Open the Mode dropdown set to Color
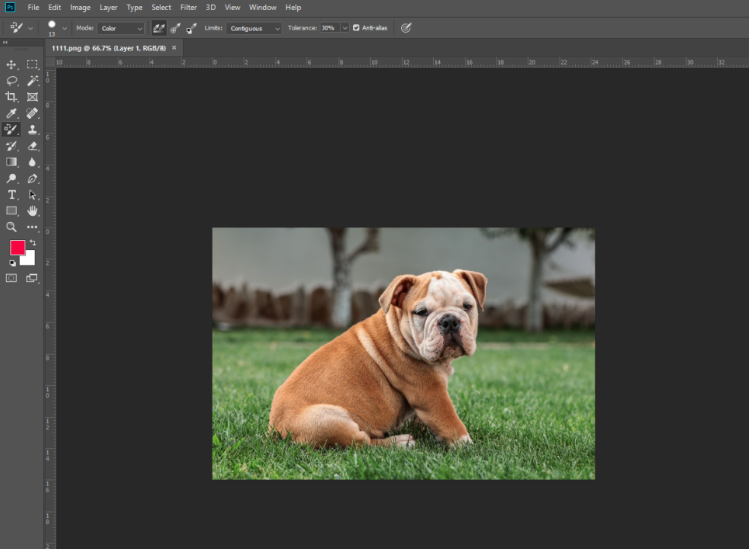Screen dimensions: 751x549 click(x=121, y=28)
